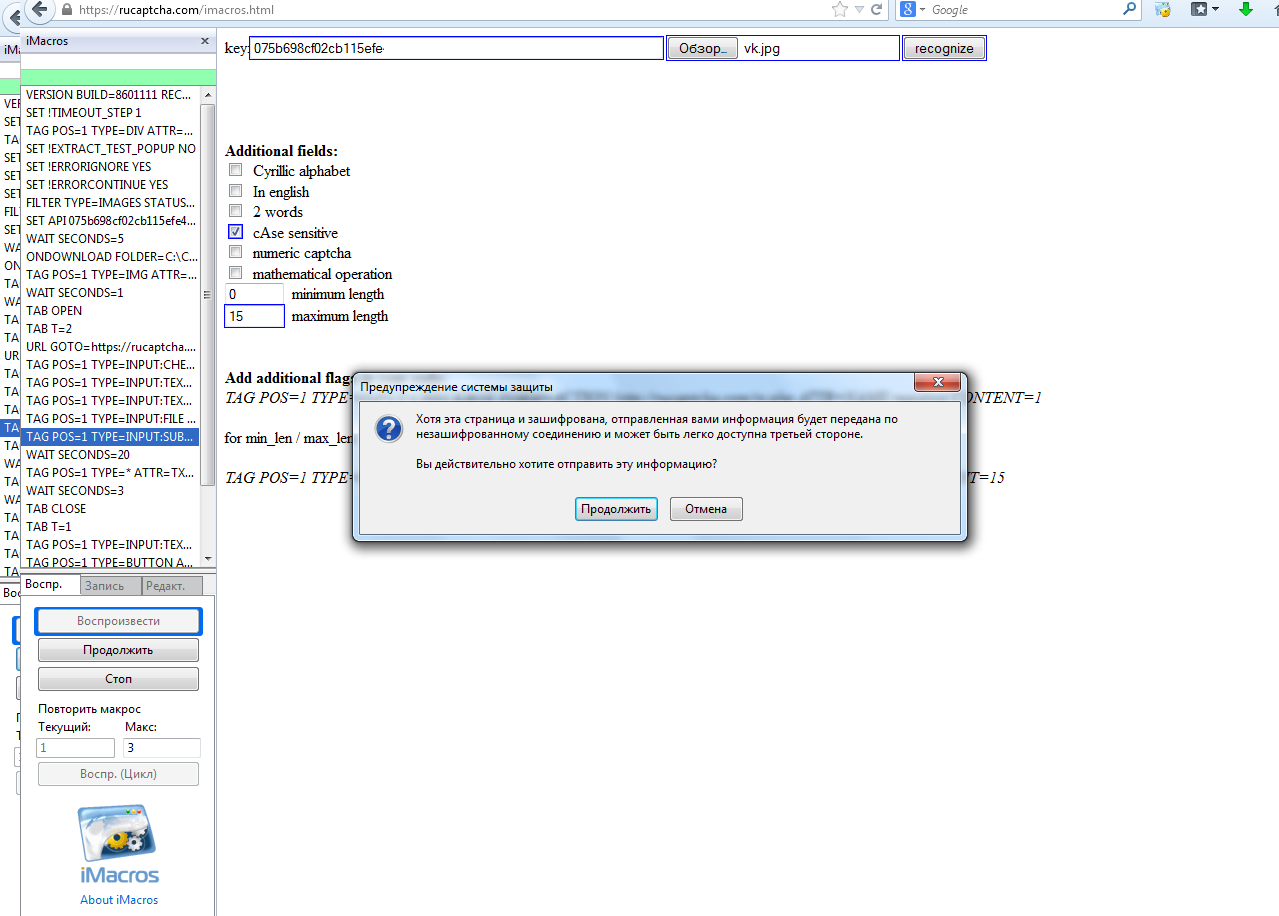1279x916 pixels.
Task: Close the iMacros sidebar panel
Action: click(x=204, y=41)
